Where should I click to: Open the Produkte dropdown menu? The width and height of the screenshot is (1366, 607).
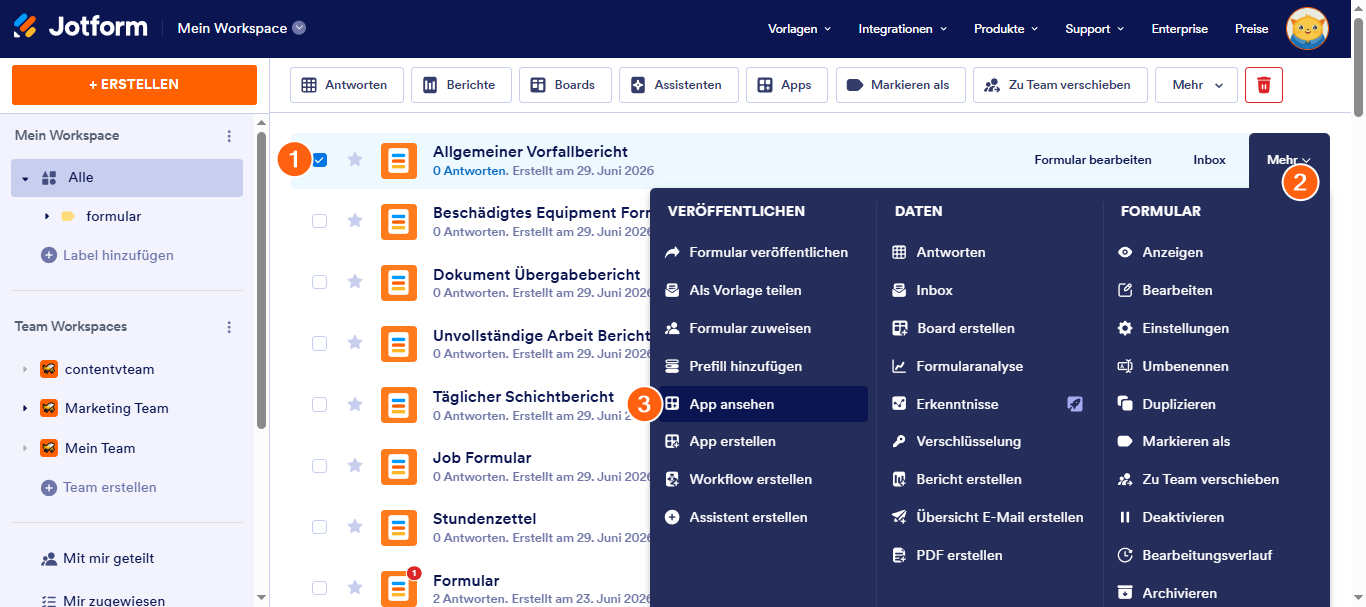[x=1006, y=29]
